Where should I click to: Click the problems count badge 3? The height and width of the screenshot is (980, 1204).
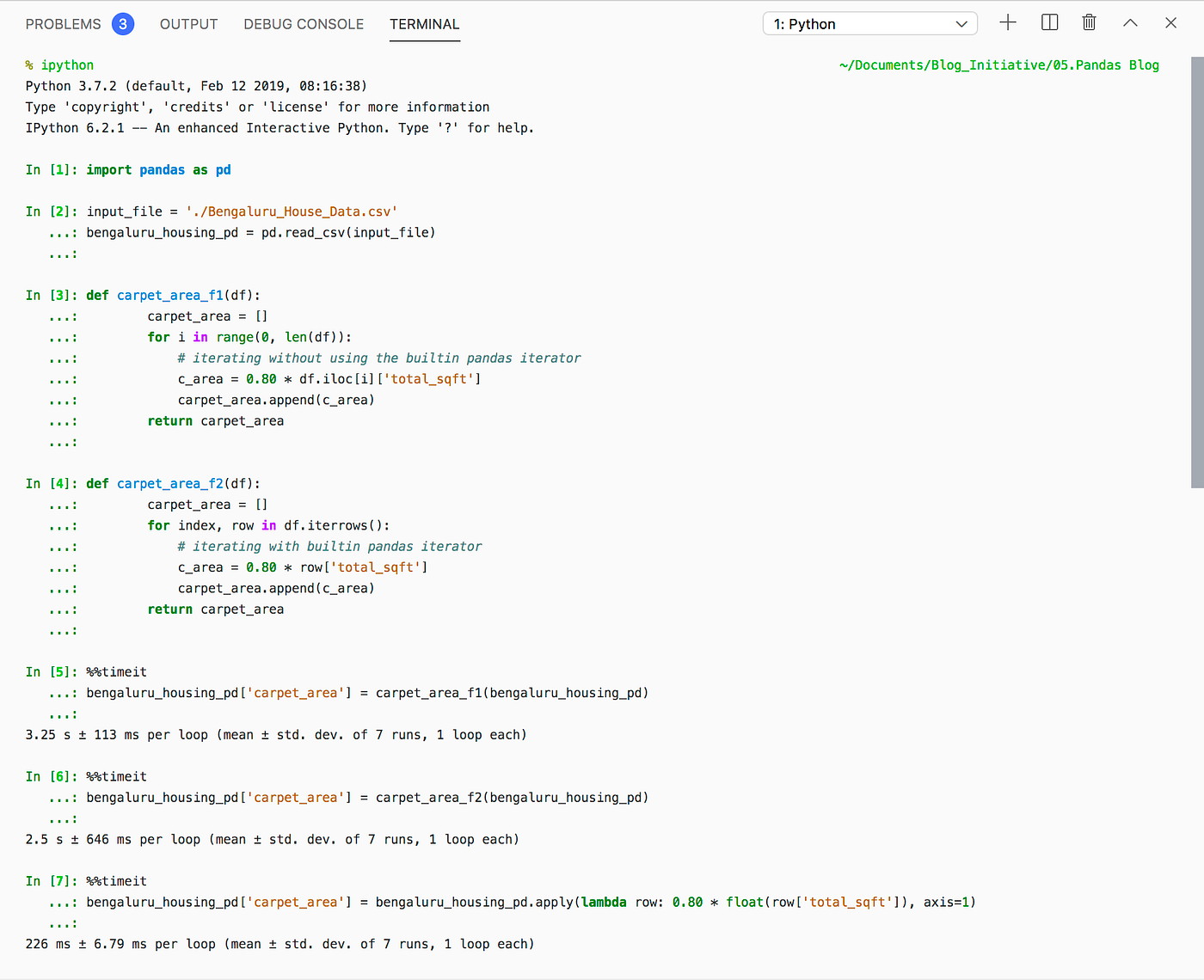click(123, 24)
